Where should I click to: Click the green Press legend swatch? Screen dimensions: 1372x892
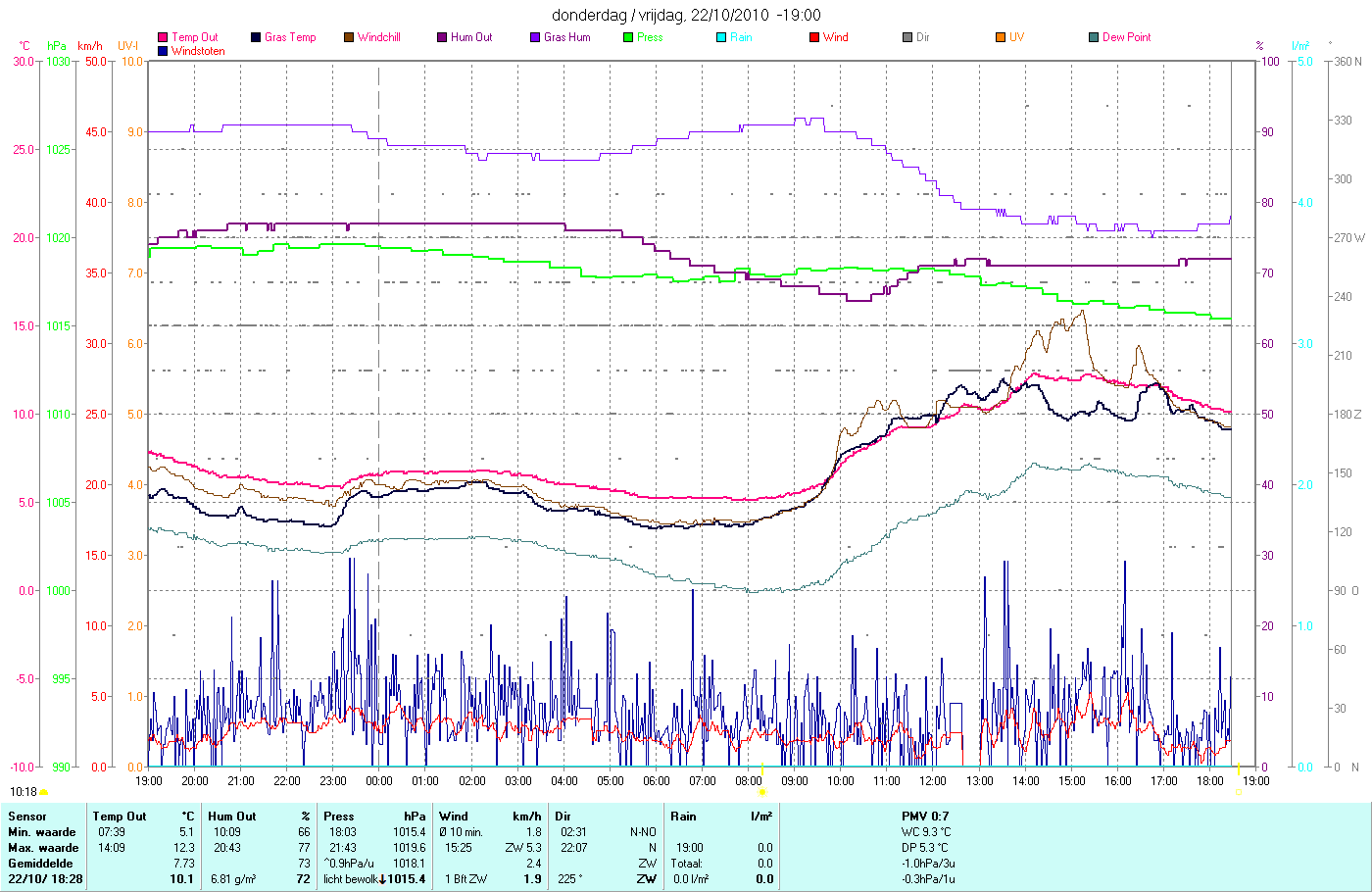click(628, 37)
